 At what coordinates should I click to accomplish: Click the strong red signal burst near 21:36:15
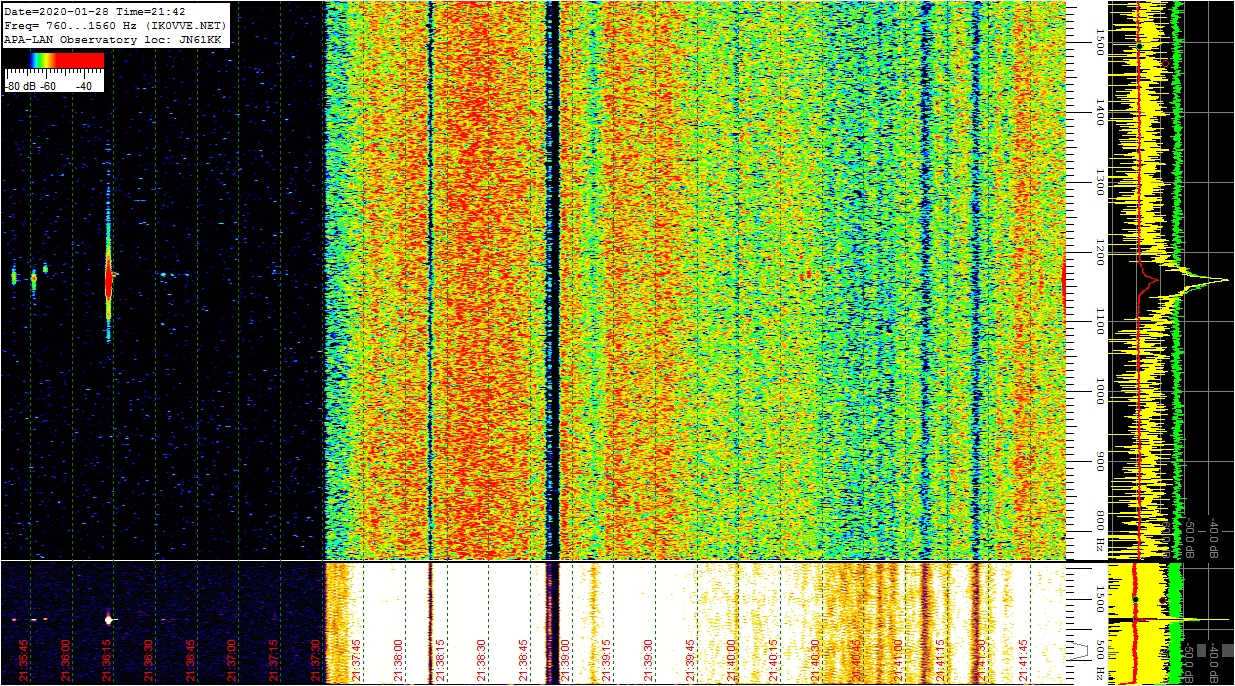tap(109, 281)
